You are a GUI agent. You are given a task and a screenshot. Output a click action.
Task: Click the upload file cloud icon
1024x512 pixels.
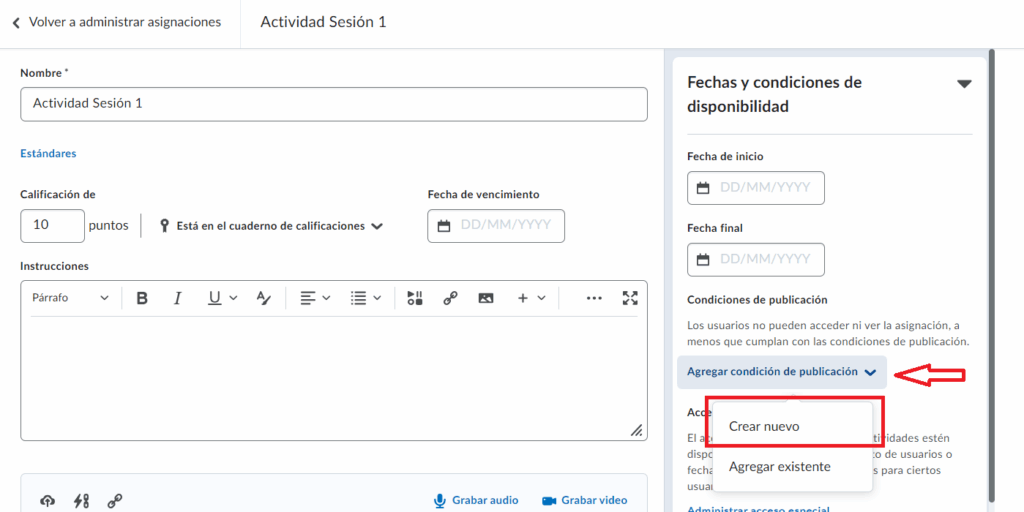point(47,501)
